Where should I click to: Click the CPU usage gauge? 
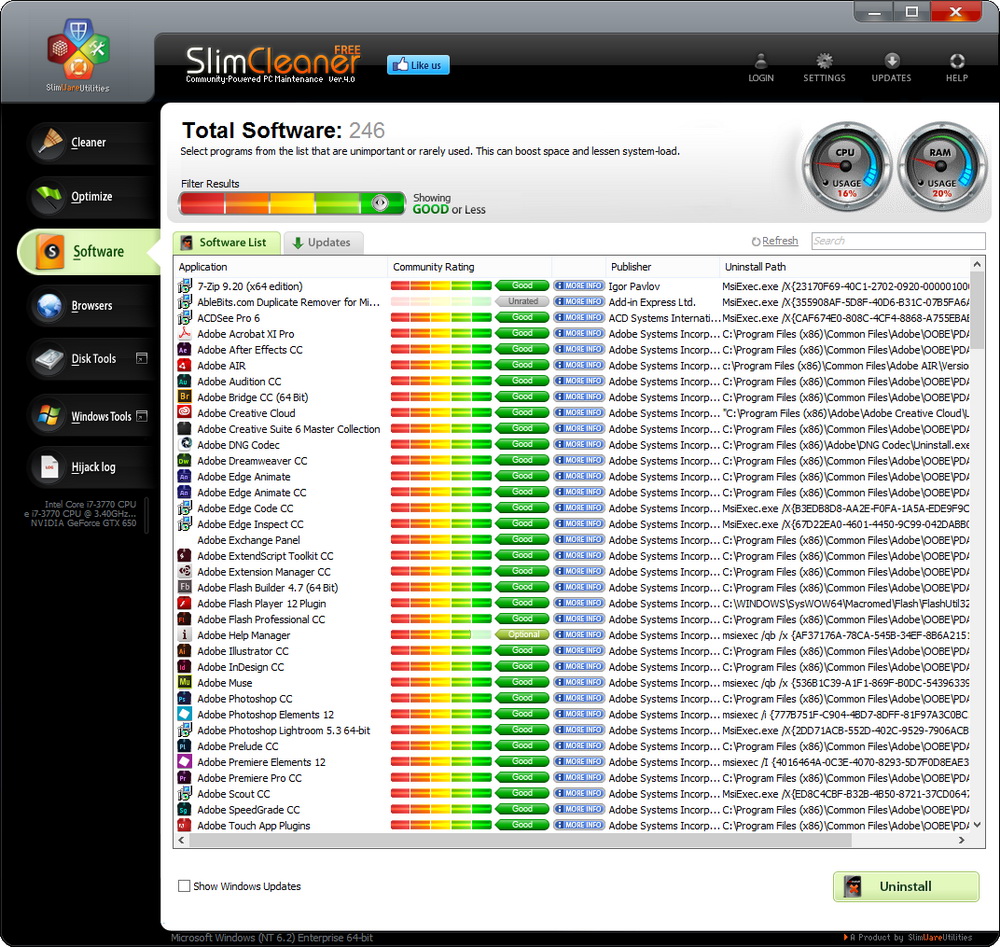pos(846,167)
